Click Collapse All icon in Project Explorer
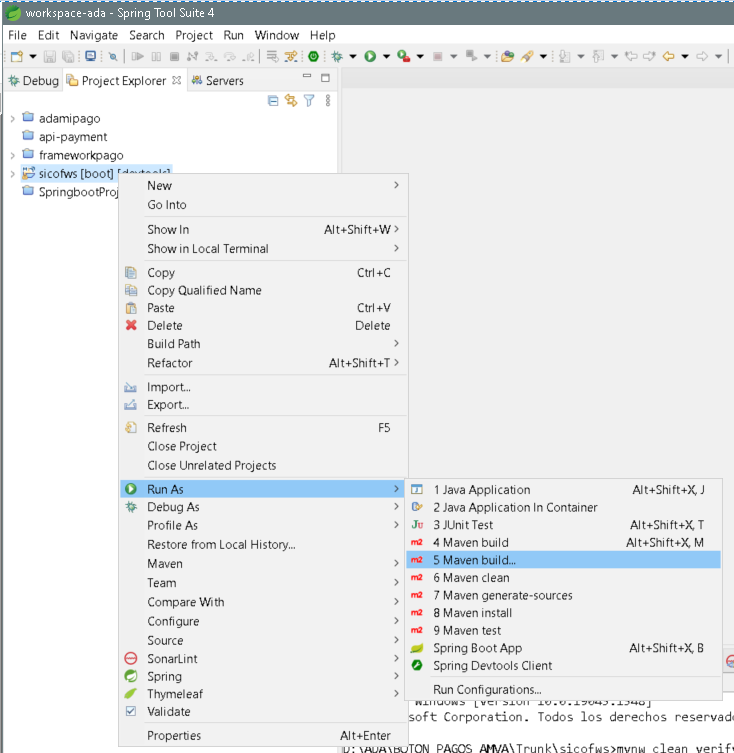The height and width of the screenshot is (753, 734). [x=273, y=101]
